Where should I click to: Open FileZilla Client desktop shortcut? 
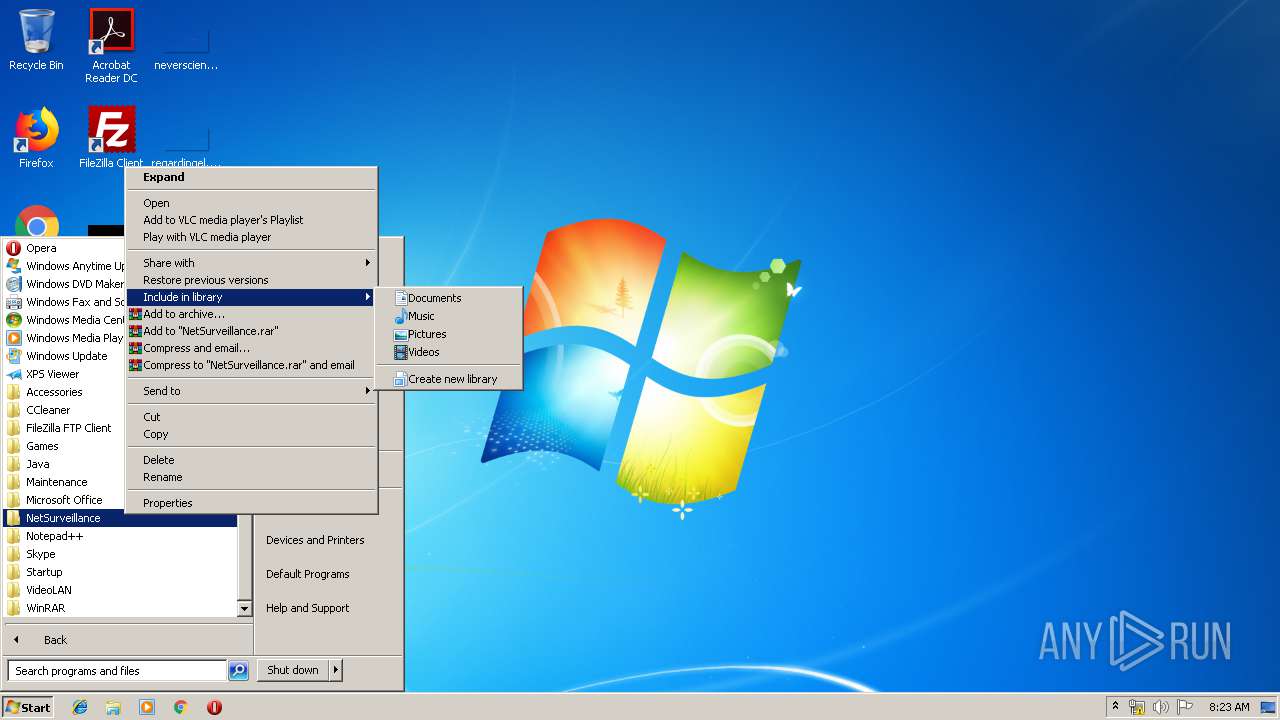pos(111,138)
